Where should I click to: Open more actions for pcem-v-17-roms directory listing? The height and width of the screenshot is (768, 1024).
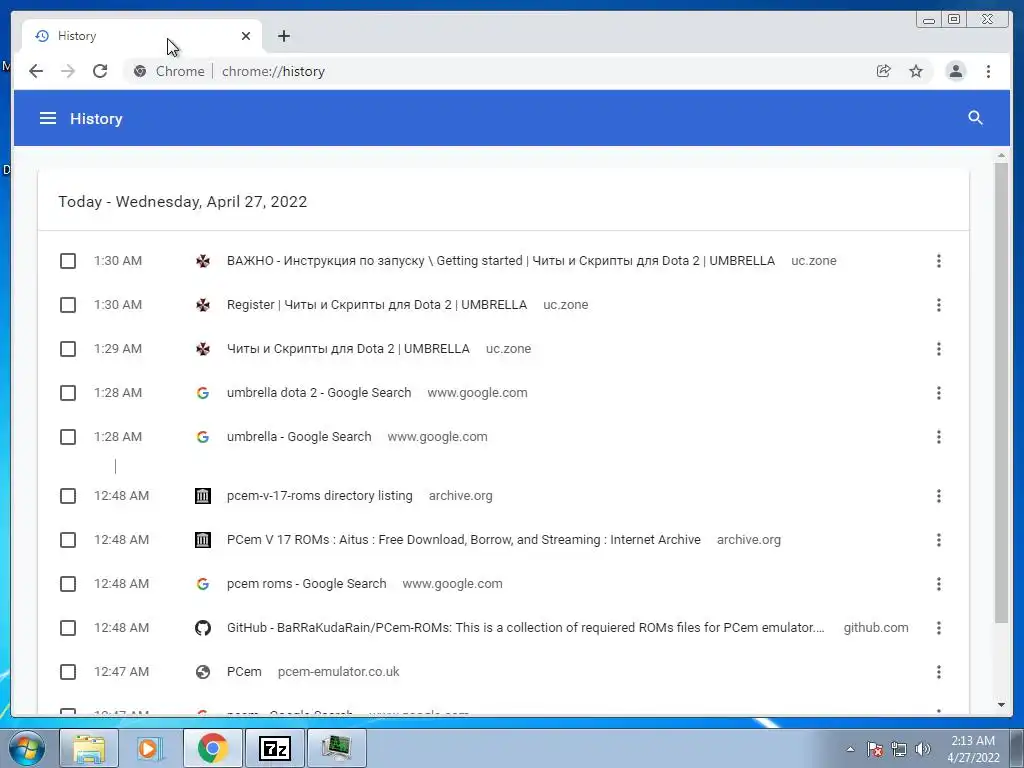pyautogui.click(x=938, y=496)
